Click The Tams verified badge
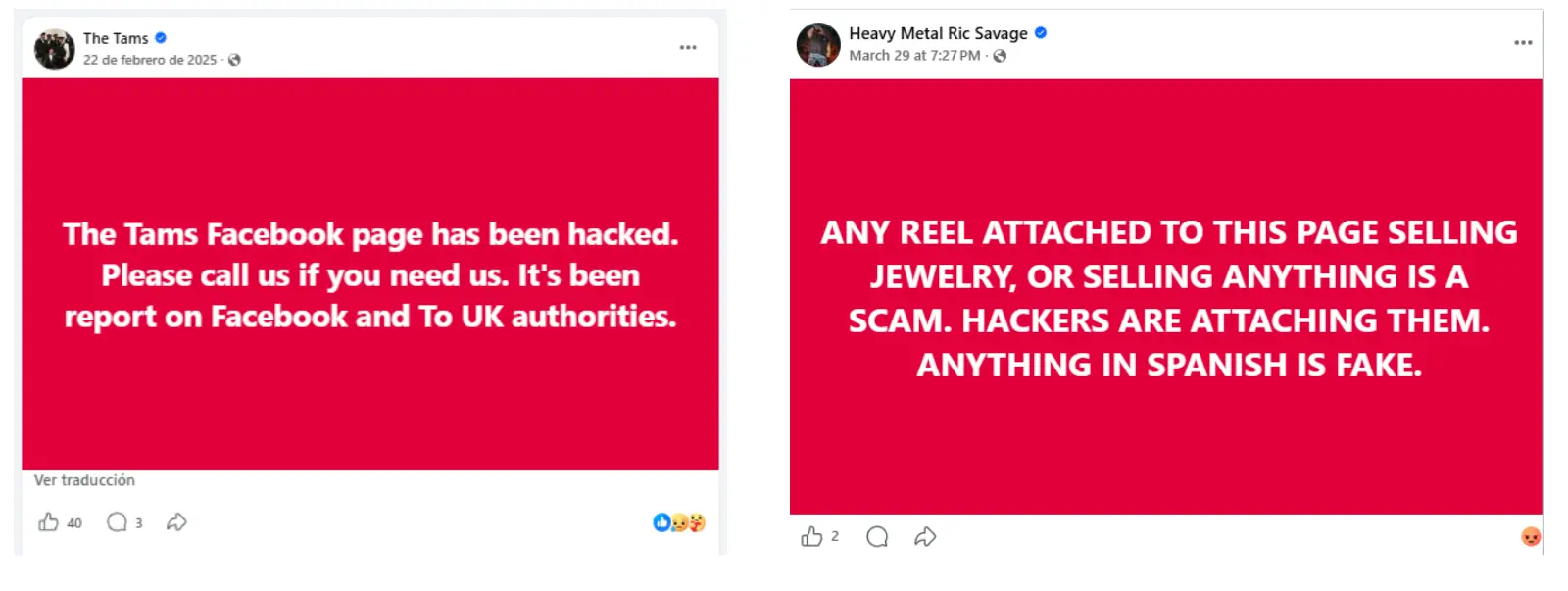Screen dimensions: 1568x591 (x=161, y=38)
